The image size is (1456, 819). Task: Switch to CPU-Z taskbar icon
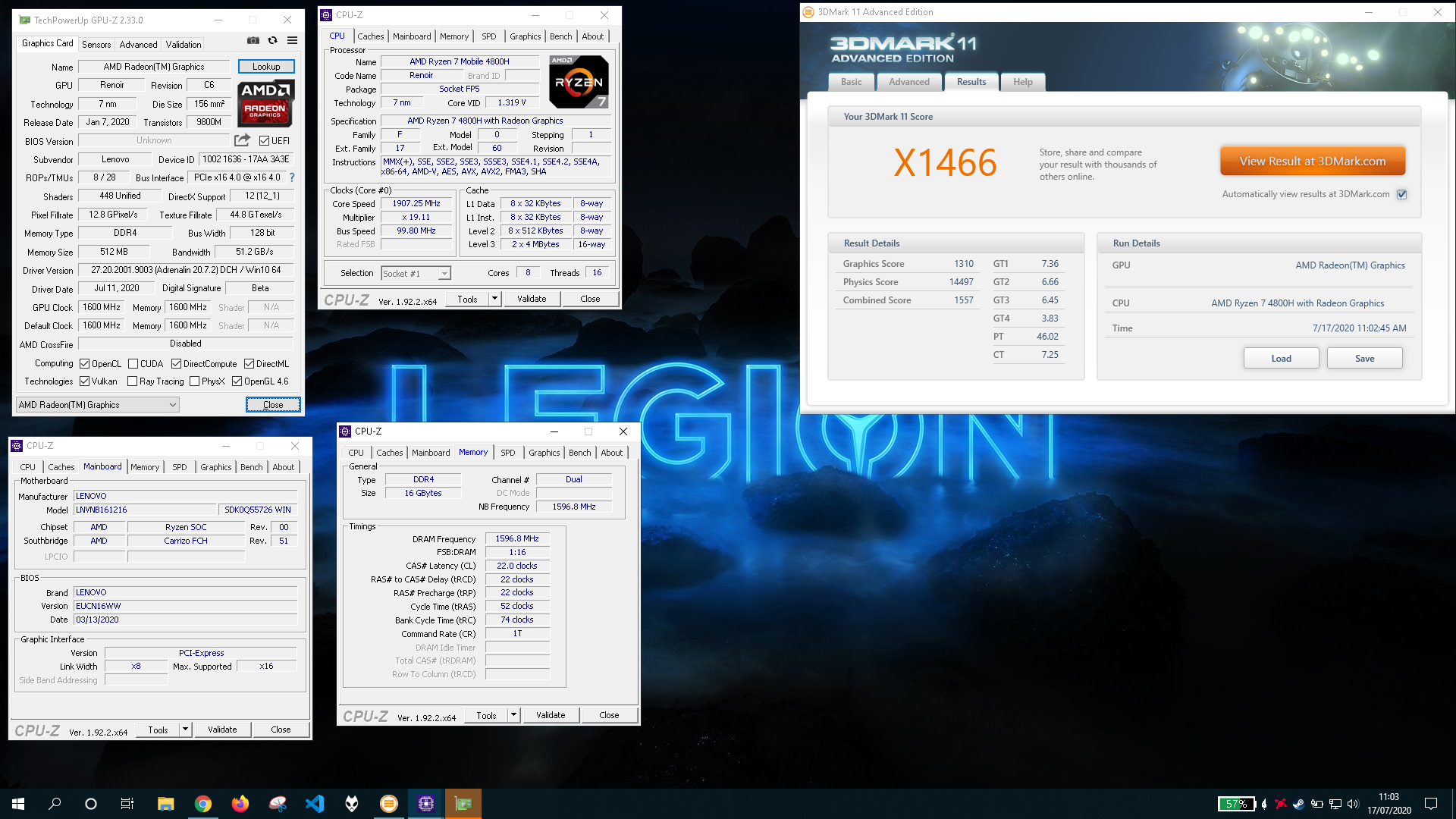click(x=425, y=804)
